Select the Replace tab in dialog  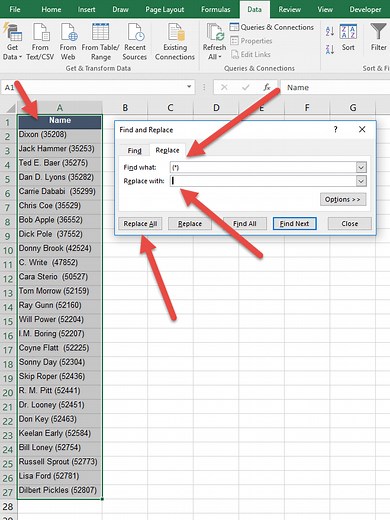point(167,150)
